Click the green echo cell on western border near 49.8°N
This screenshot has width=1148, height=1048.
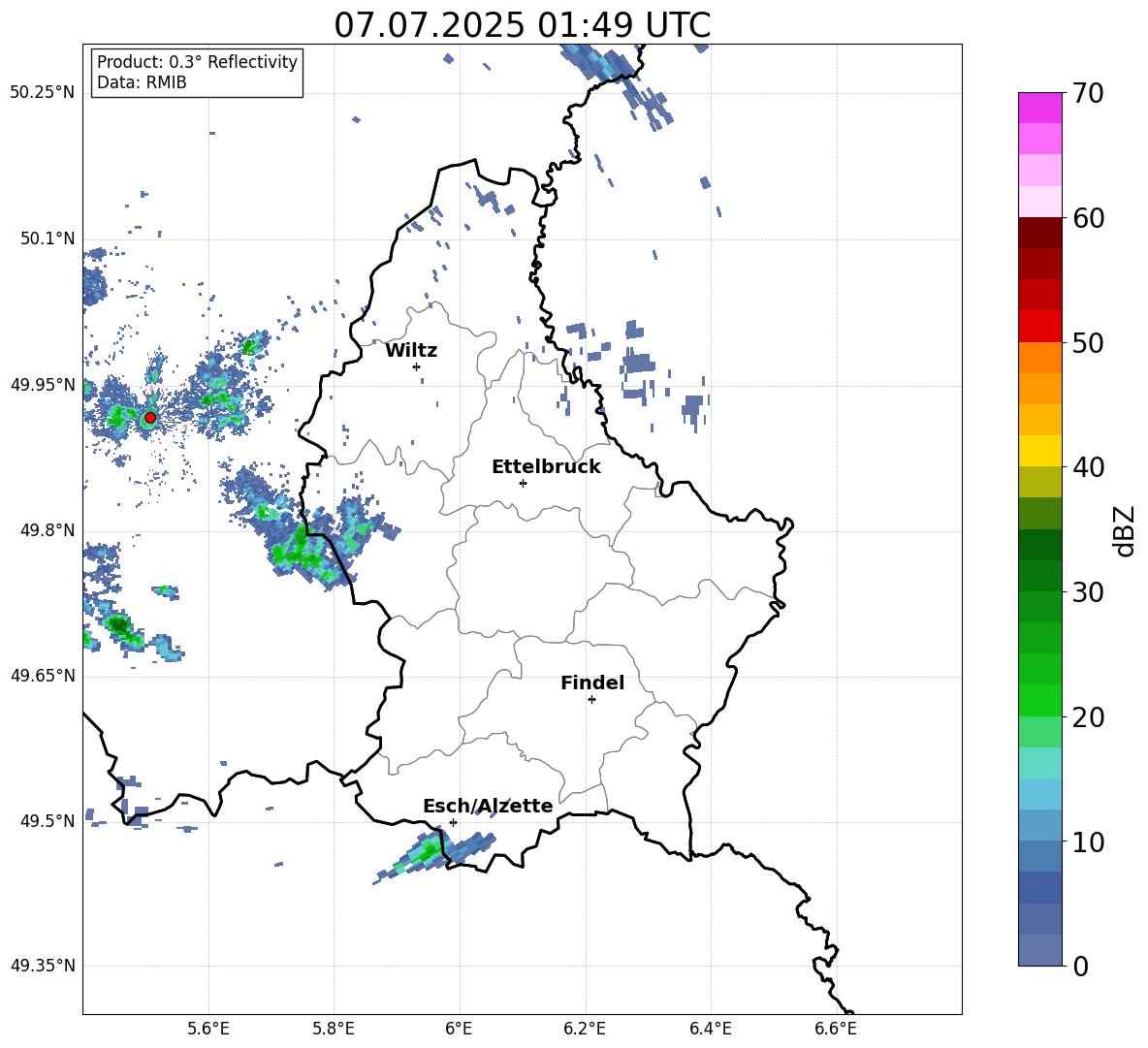coord(301,550)
